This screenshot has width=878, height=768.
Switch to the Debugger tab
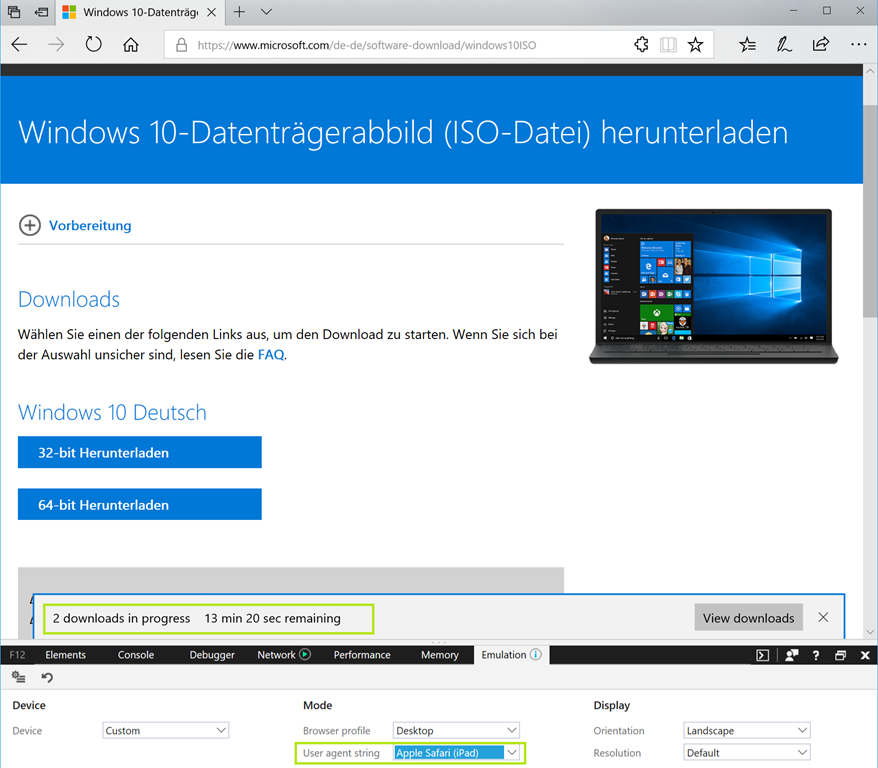click(212, 655)
